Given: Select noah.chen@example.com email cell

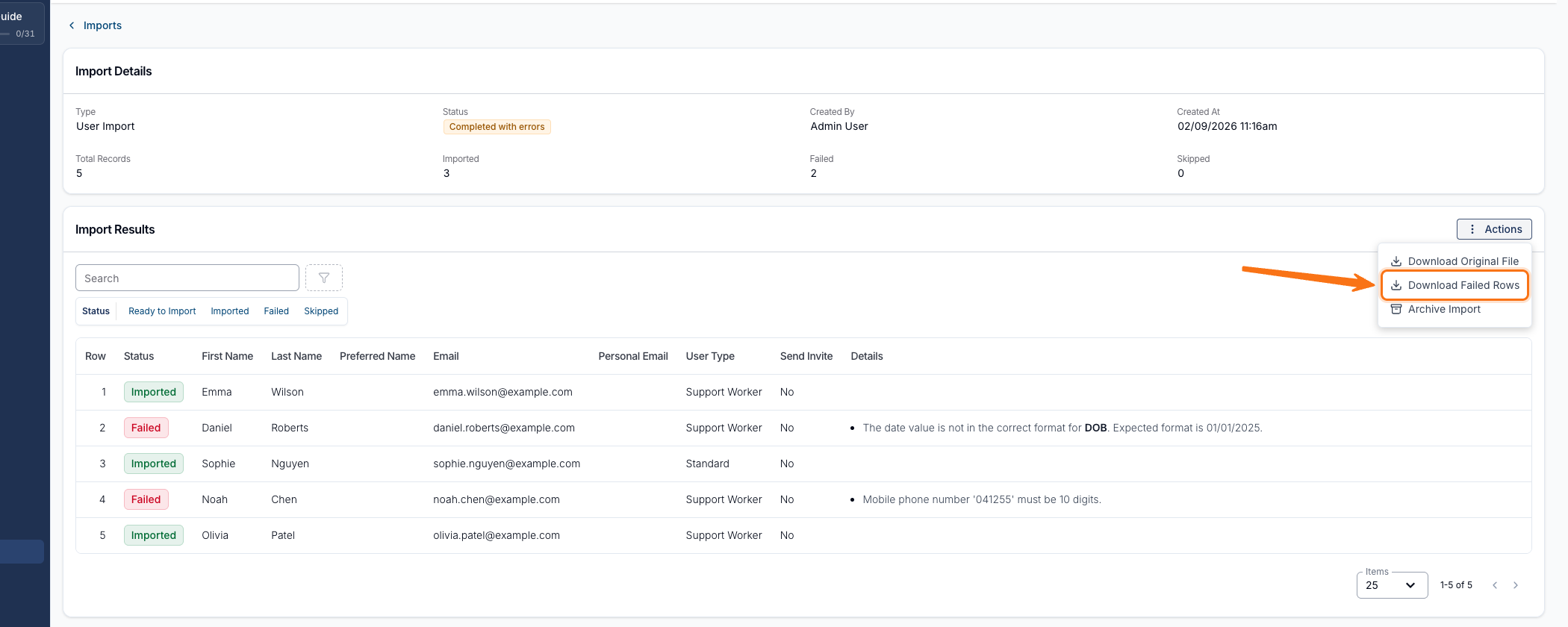Looking at the screenshot, I should coord(497,499).
